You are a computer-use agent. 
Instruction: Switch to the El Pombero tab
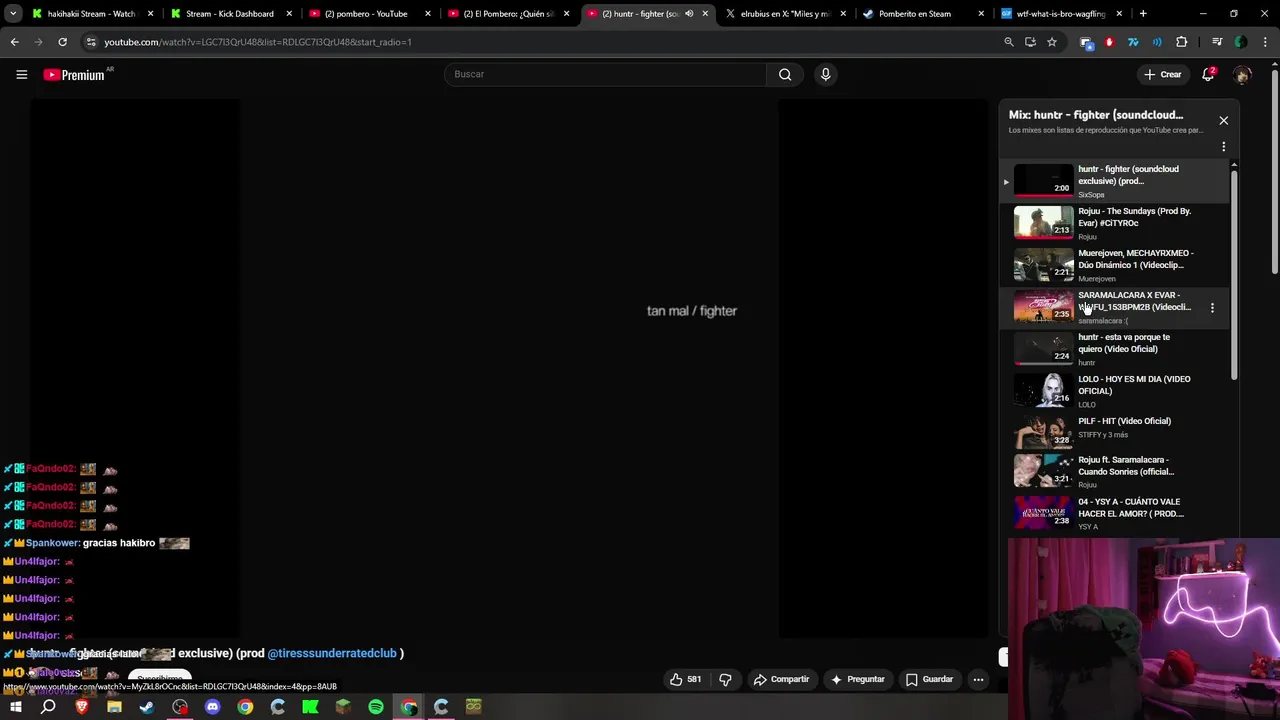(x=506, y=14)
